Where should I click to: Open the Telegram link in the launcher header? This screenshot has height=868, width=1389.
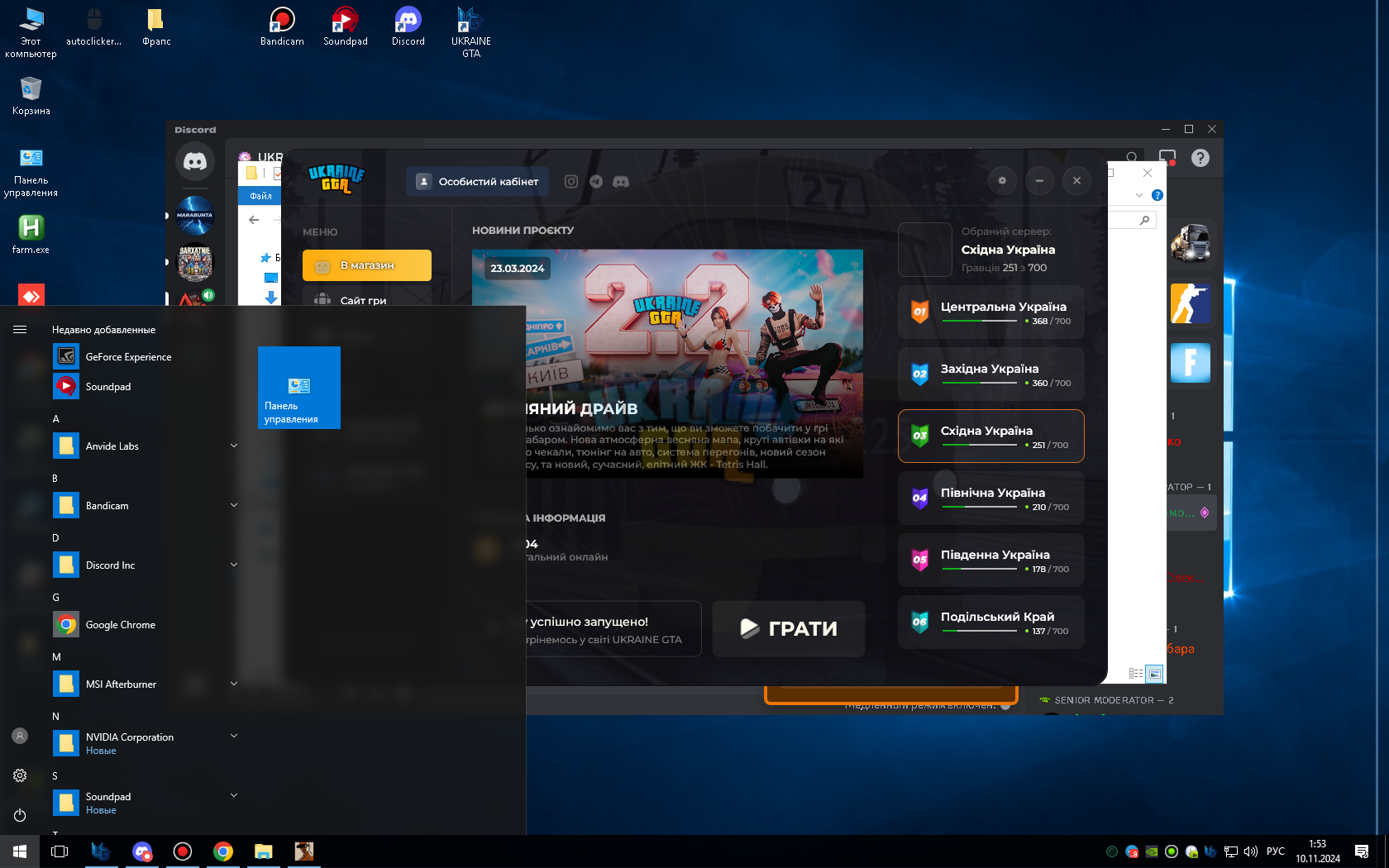coord(596,181)
